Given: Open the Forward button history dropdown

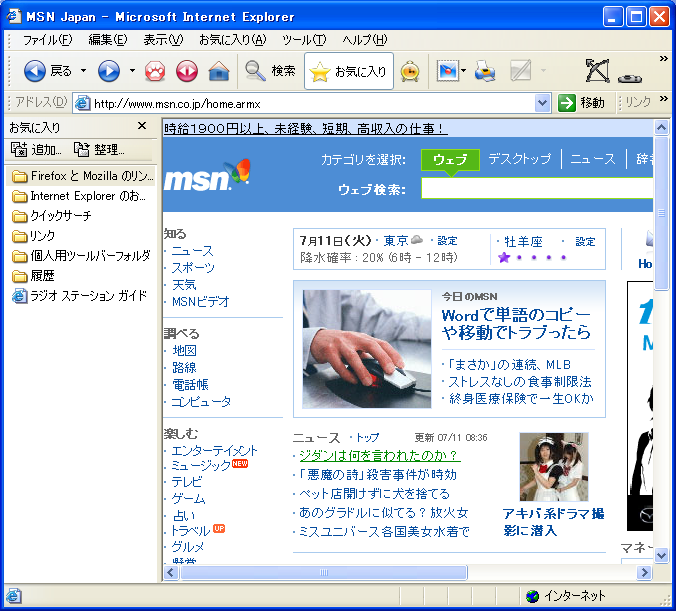Looking at the screenshot, I should click(132, 71).
